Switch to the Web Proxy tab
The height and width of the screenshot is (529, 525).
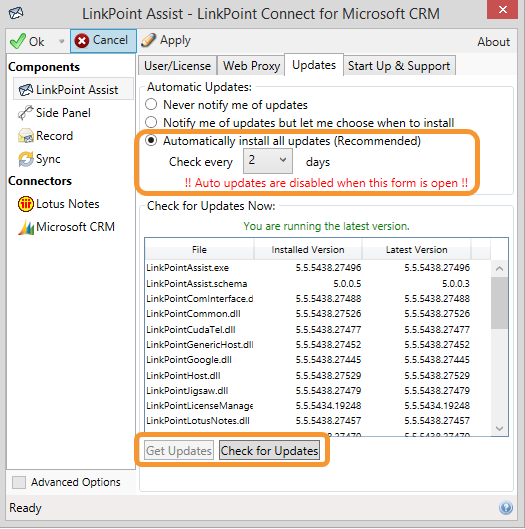[251, 65]
